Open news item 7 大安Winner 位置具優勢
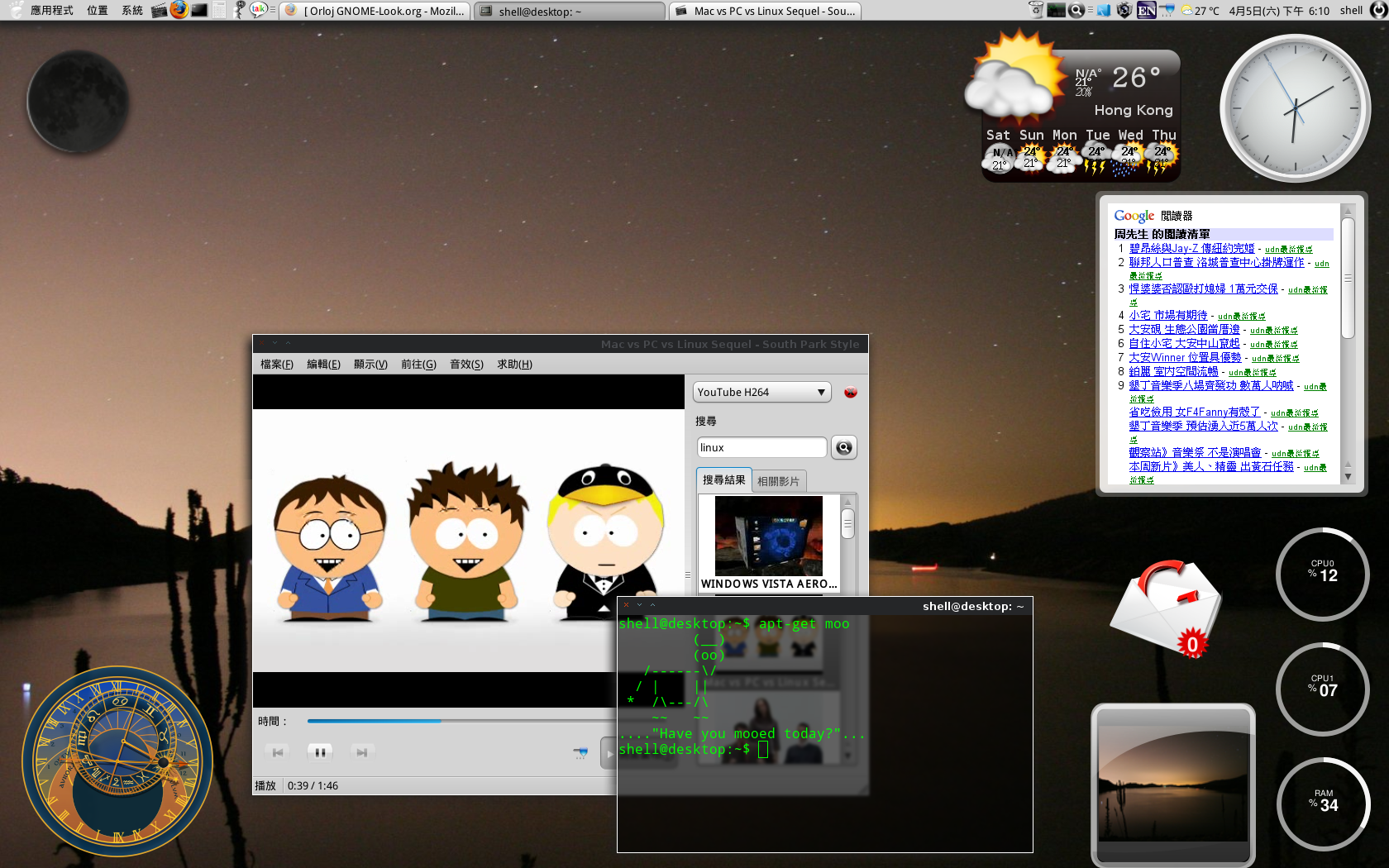The height and width of the screenshot is (868, 1389). (x=1185, y=357)
